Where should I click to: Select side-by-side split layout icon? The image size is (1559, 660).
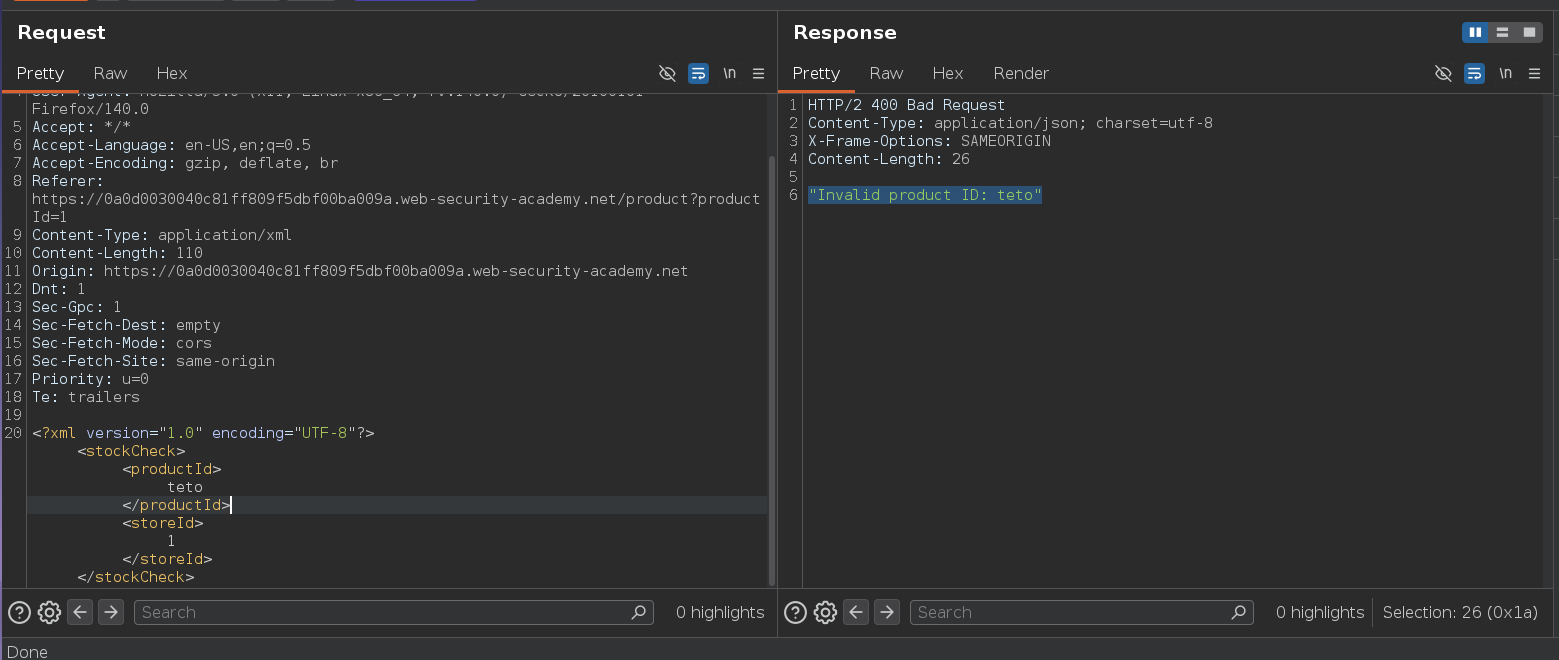[1475, 33]
